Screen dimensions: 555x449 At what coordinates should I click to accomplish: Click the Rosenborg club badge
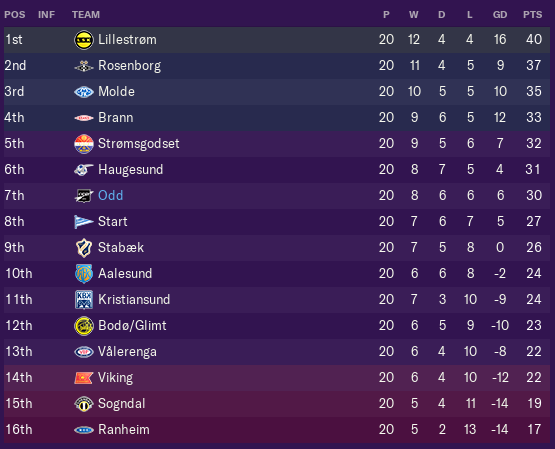[84, 66]
